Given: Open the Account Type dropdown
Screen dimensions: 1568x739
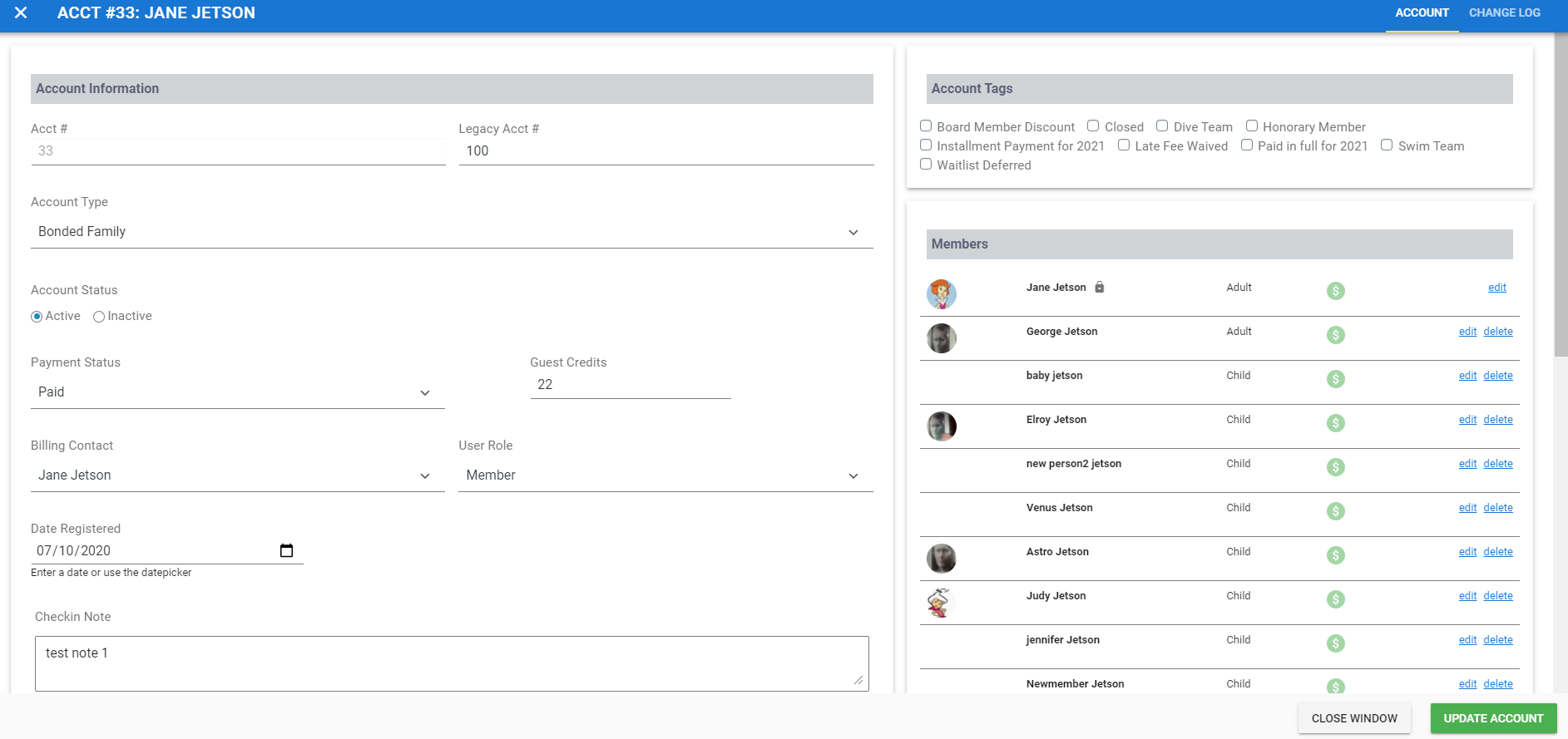Looking at the screenshot, I should pyautogui.click(x=452, y=232).
